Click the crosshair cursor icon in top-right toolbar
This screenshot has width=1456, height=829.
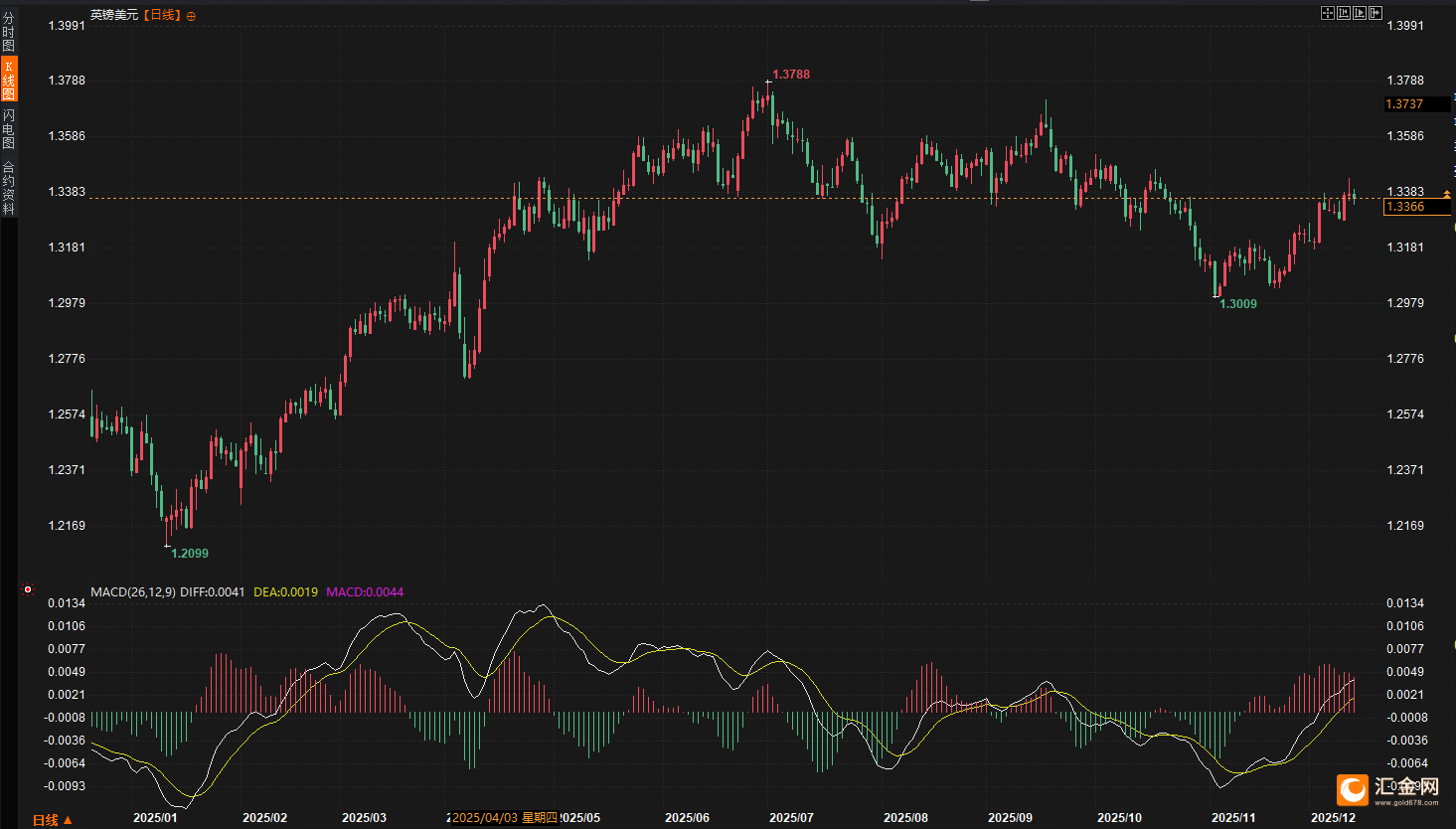pos(1327,13)
